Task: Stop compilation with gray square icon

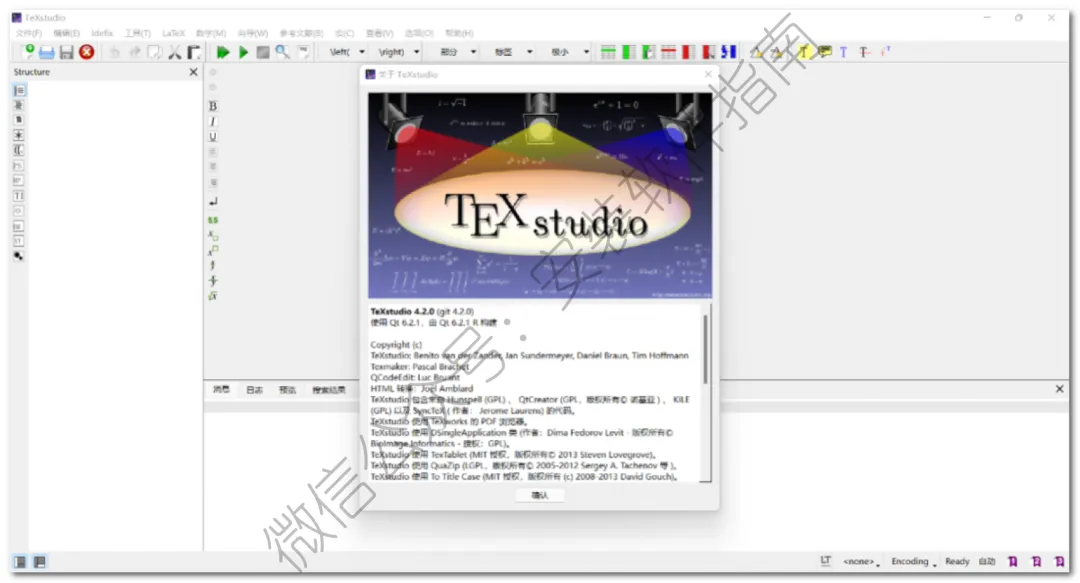Action: coord(262,52)
